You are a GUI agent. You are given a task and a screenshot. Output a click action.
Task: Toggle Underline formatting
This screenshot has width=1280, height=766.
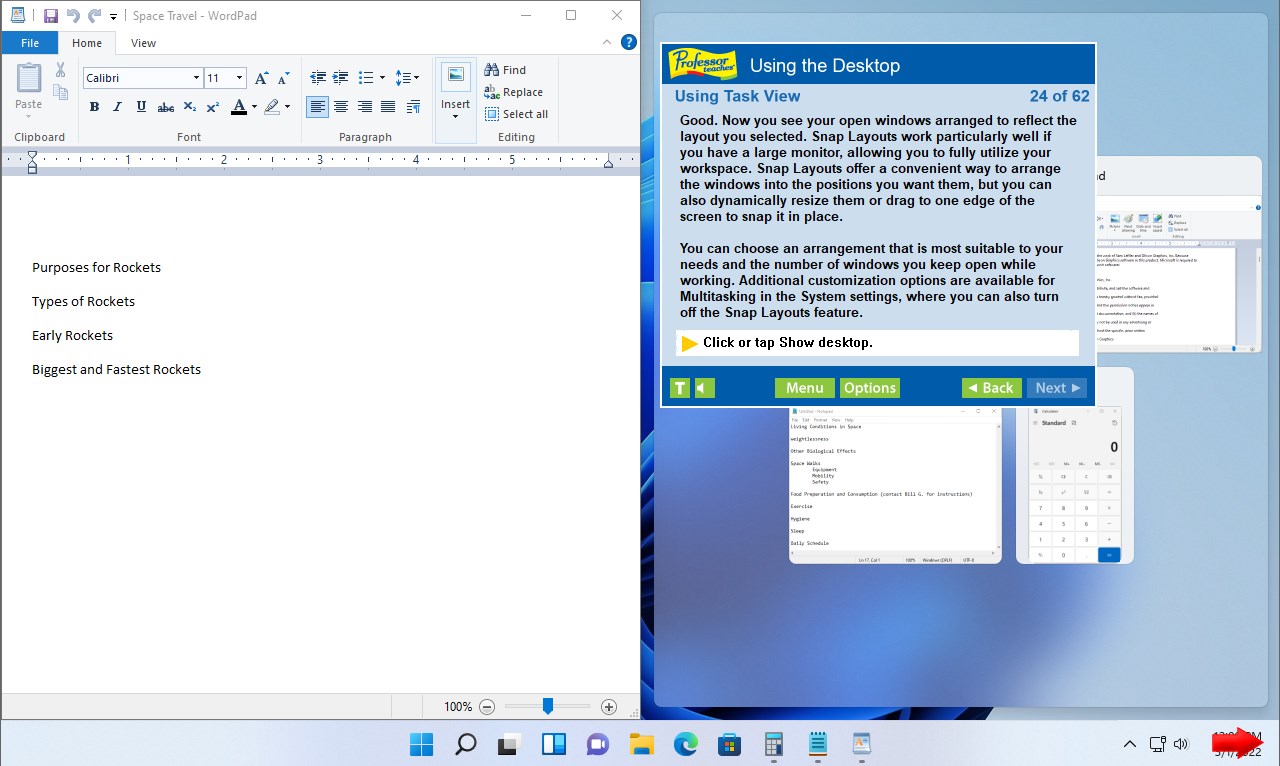(141, 107)
